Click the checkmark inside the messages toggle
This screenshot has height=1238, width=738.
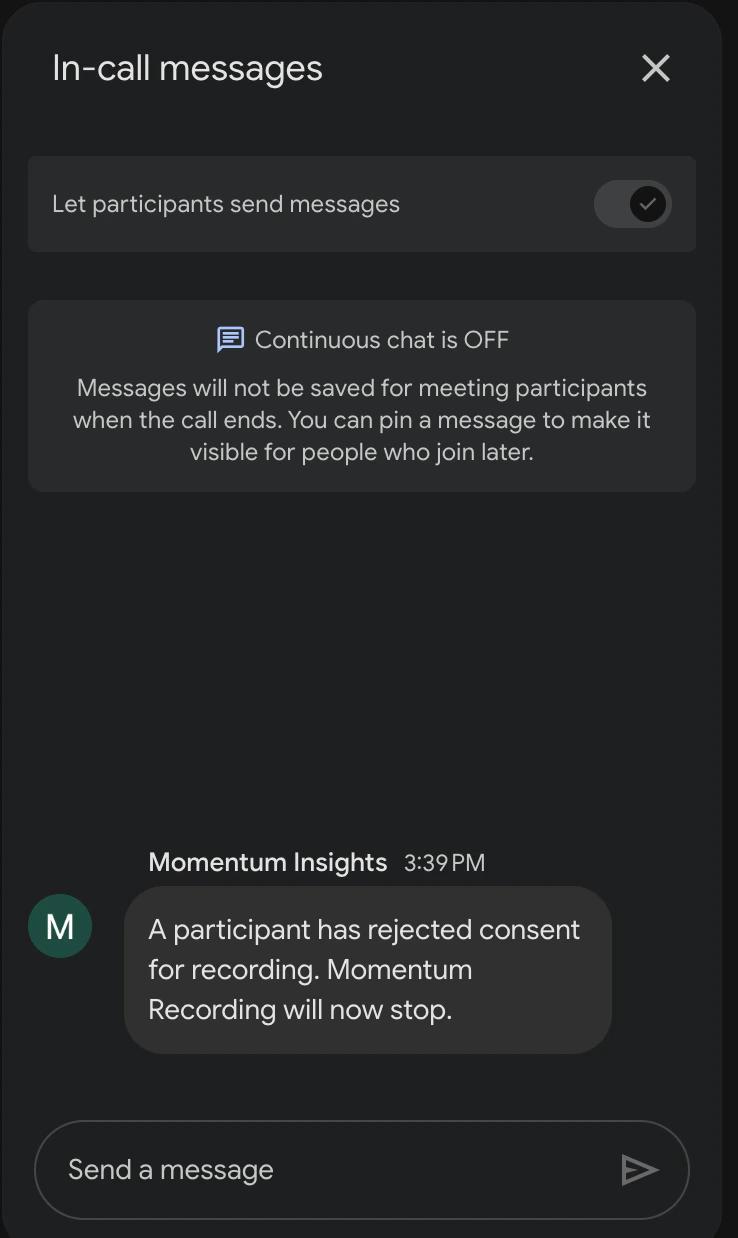[648, 204]
